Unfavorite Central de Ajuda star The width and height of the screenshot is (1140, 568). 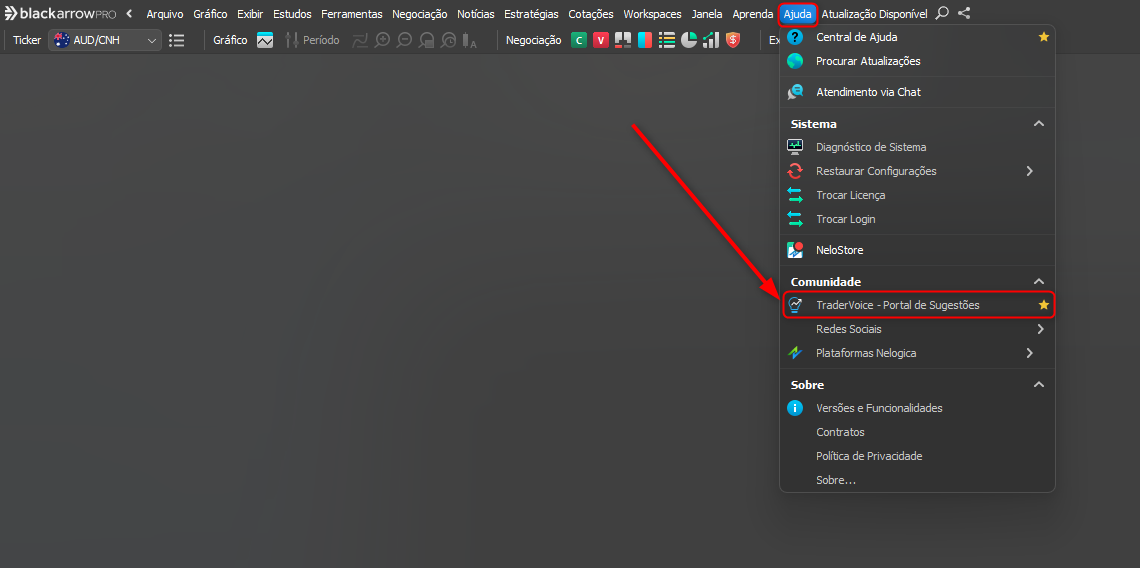pyautogui.click(x=1043, y=36)
